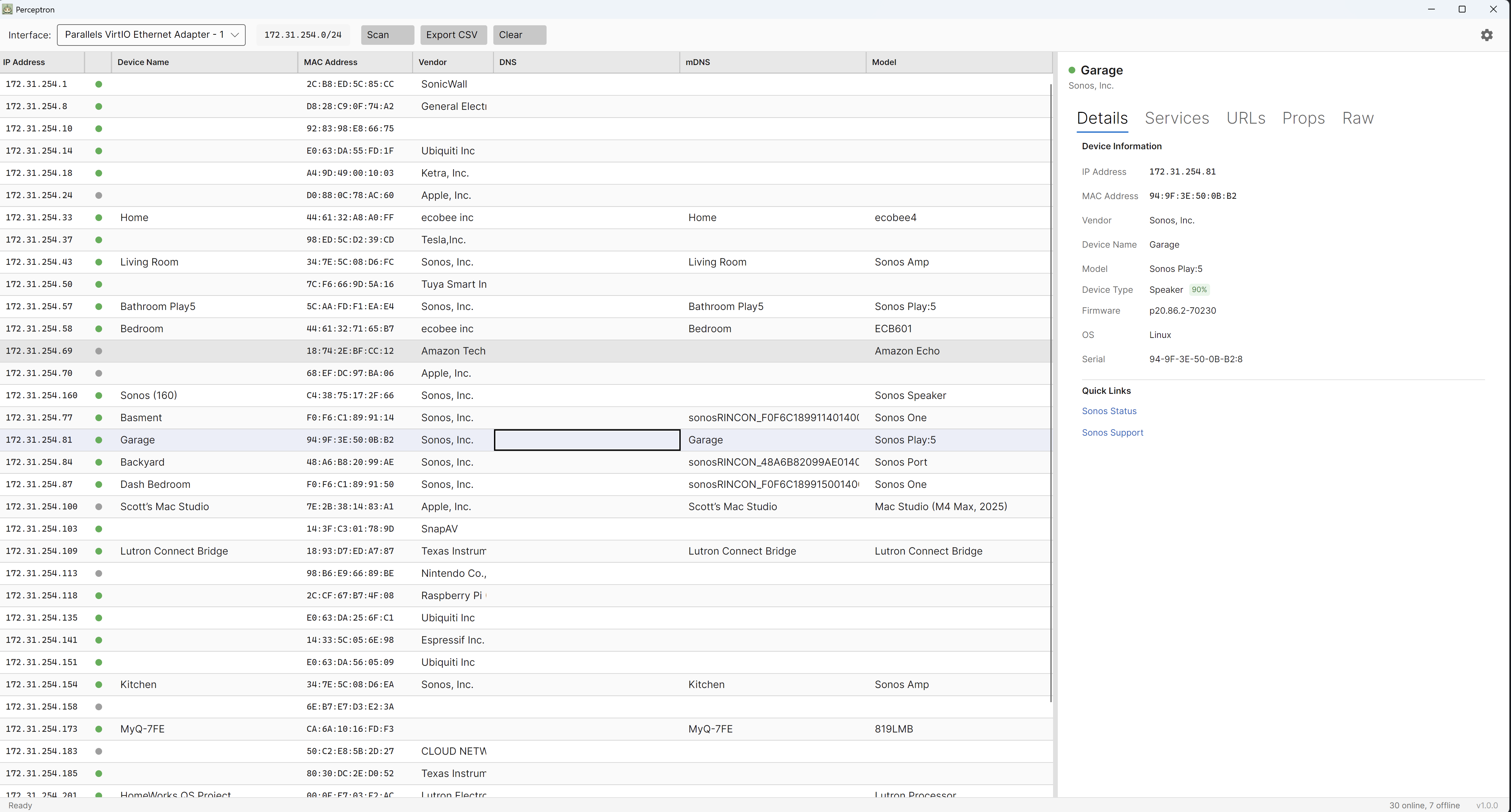Viewport: 1511px width, 812px height.
Task: Click gray status dot for Nintendo device row
Action: click(x=98, y=573)
